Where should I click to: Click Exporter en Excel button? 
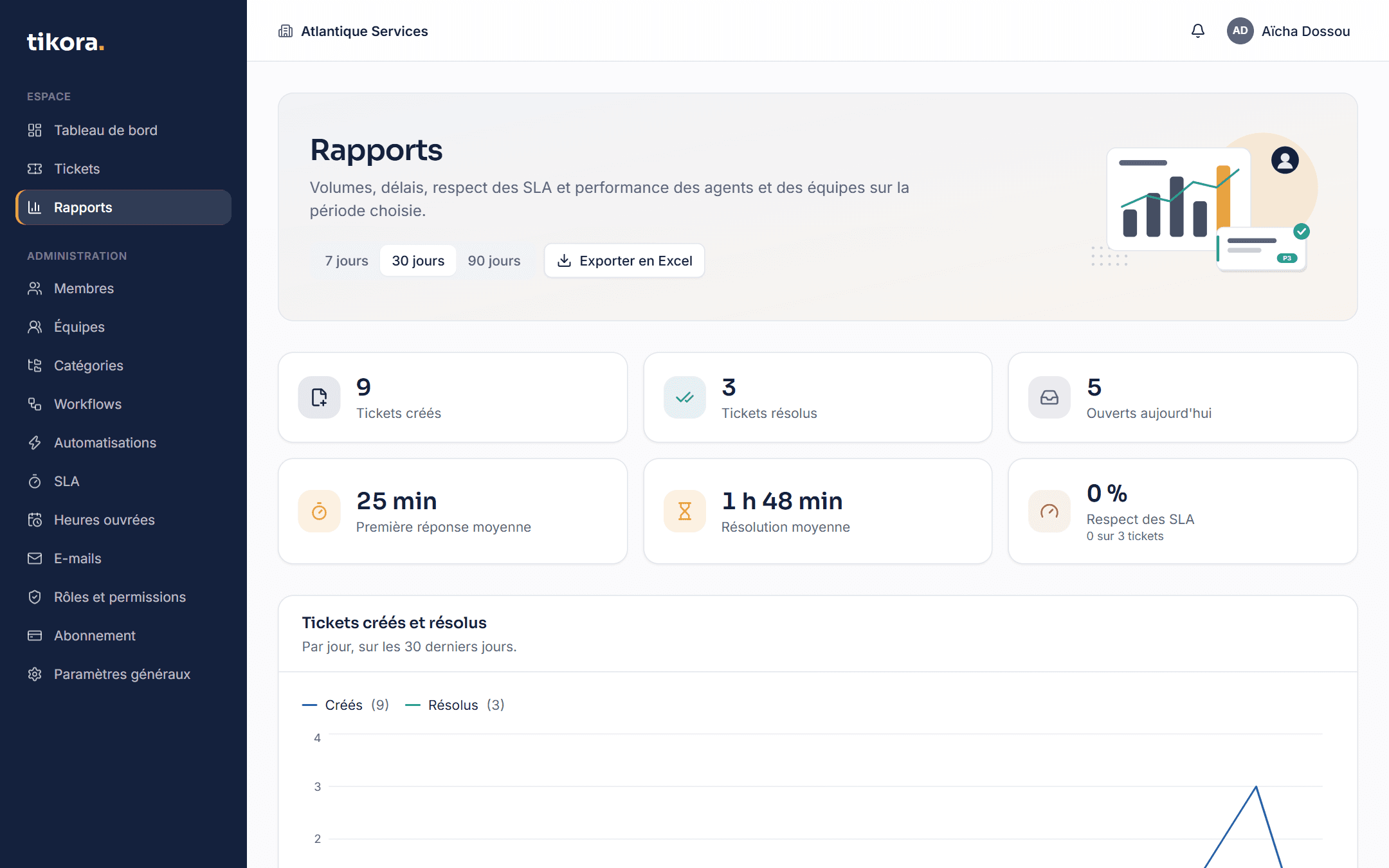click(x=624, y=260)
